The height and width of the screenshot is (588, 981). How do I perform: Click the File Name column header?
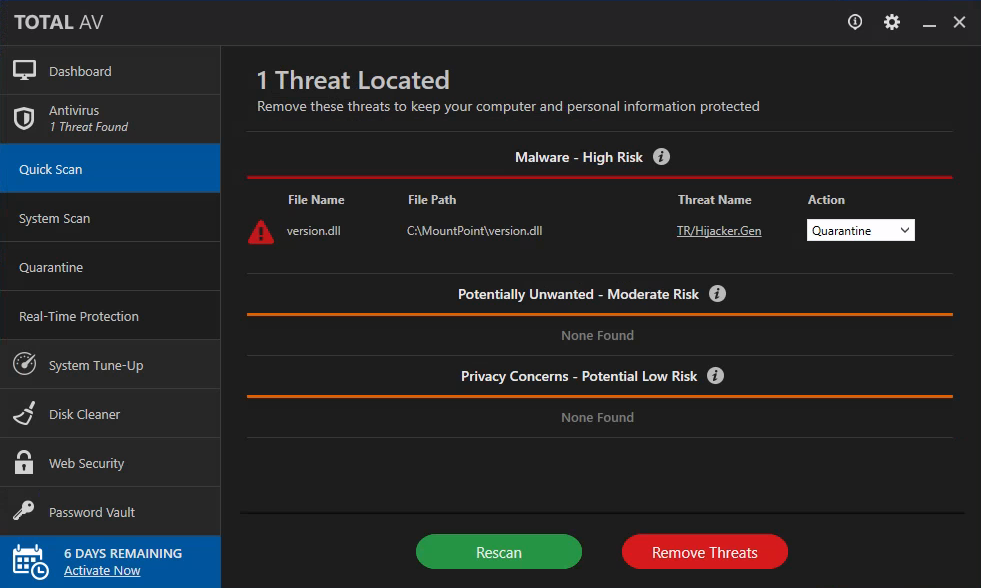(316, 200)
